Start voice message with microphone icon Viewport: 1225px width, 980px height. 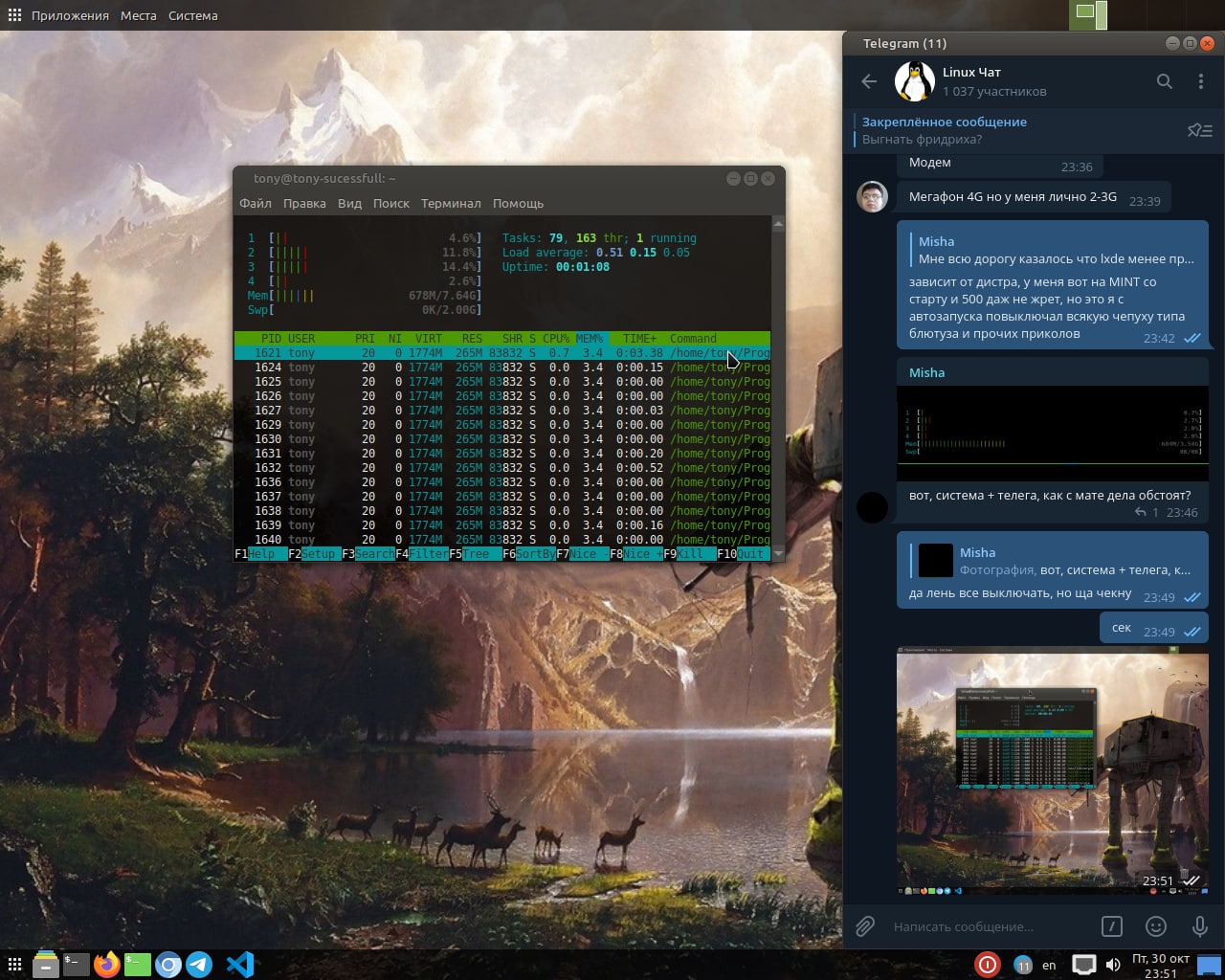[x=1199, y=925]
